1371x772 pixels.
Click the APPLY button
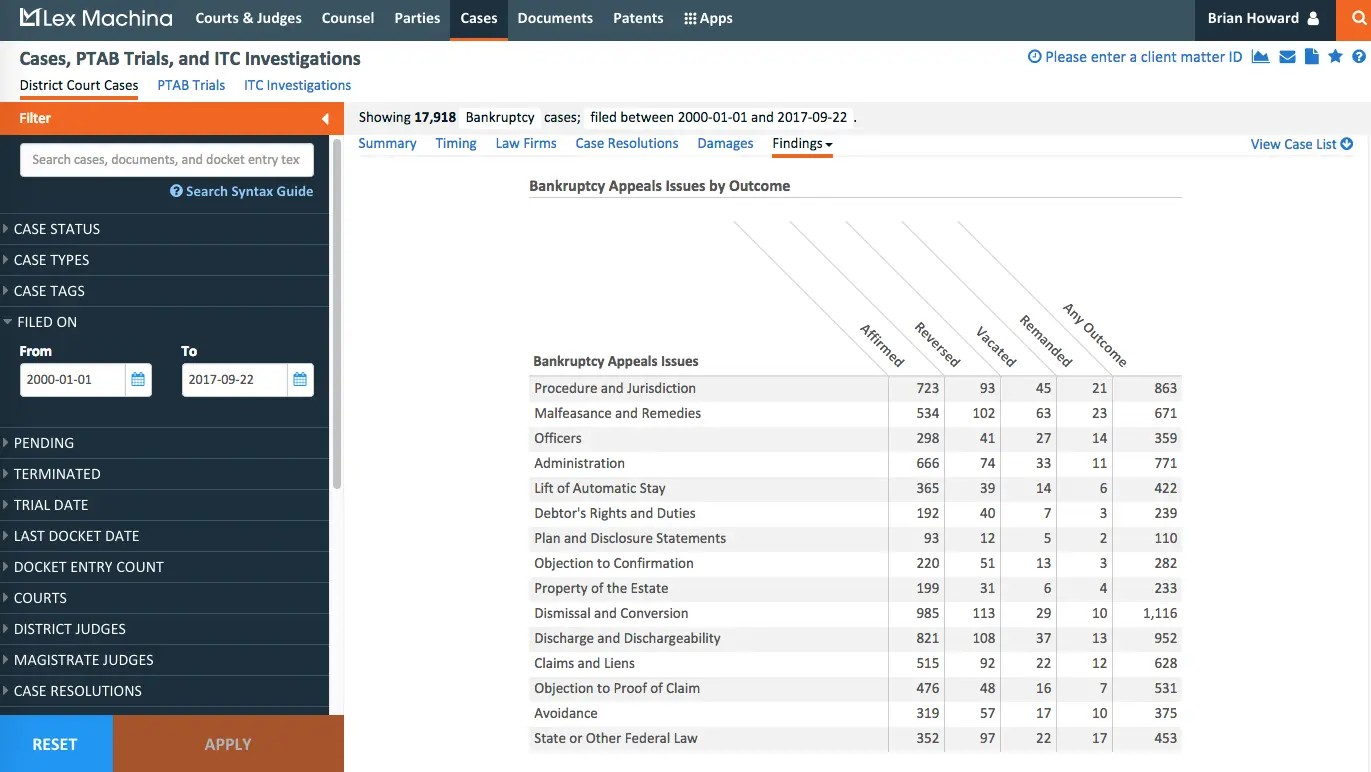click(227, 744)
